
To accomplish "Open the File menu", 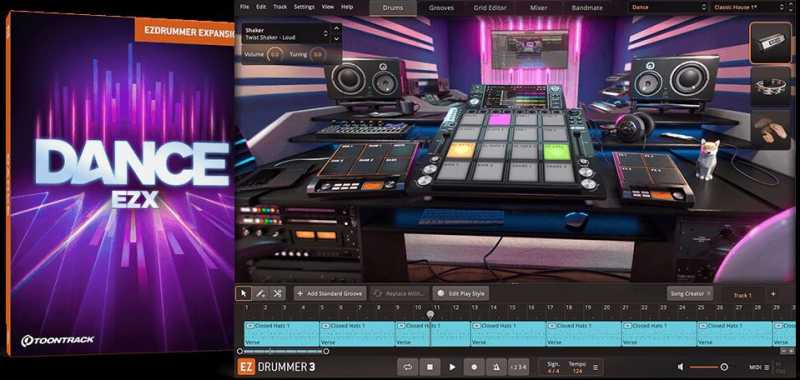I will pos(244,7).
